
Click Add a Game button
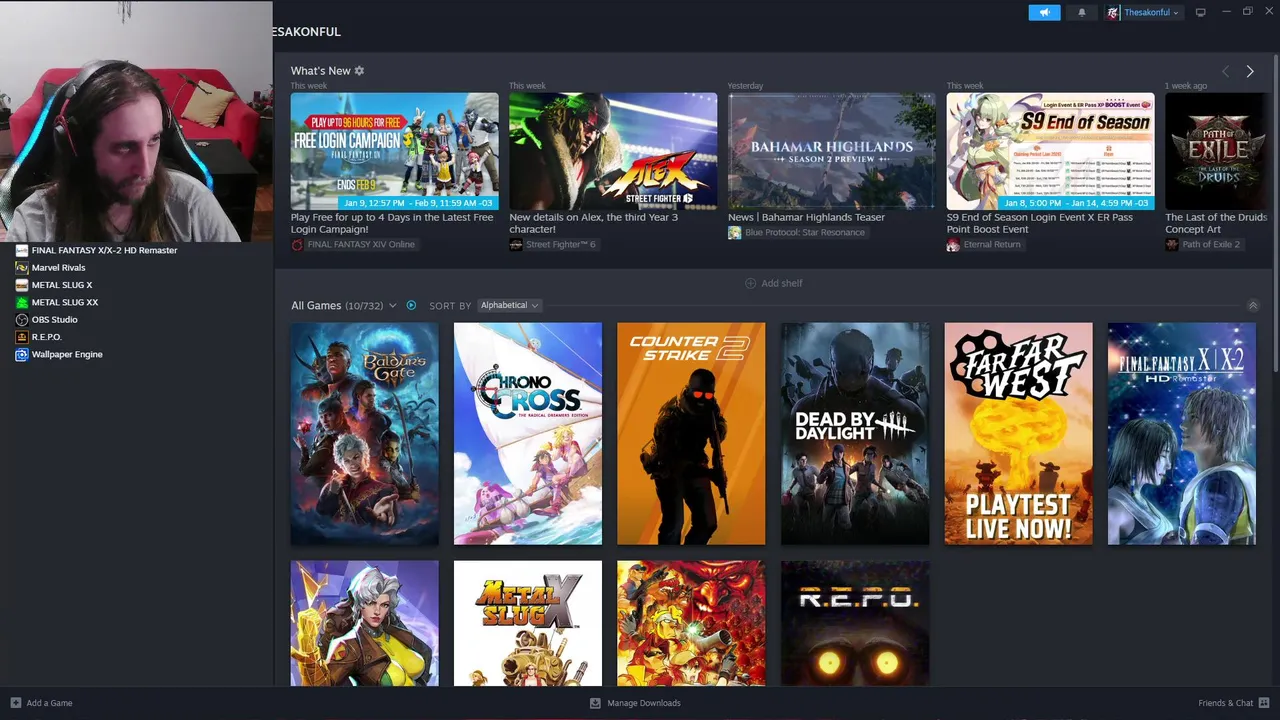pos(41,703)
